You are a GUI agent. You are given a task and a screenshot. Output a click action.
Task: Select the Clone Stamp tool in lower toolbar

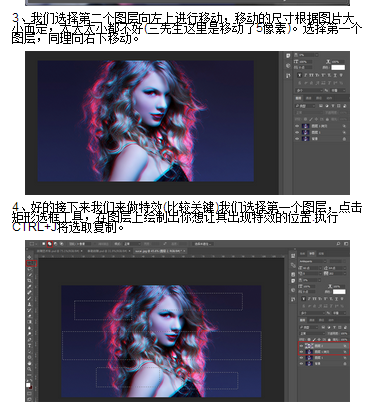[29, 304]
